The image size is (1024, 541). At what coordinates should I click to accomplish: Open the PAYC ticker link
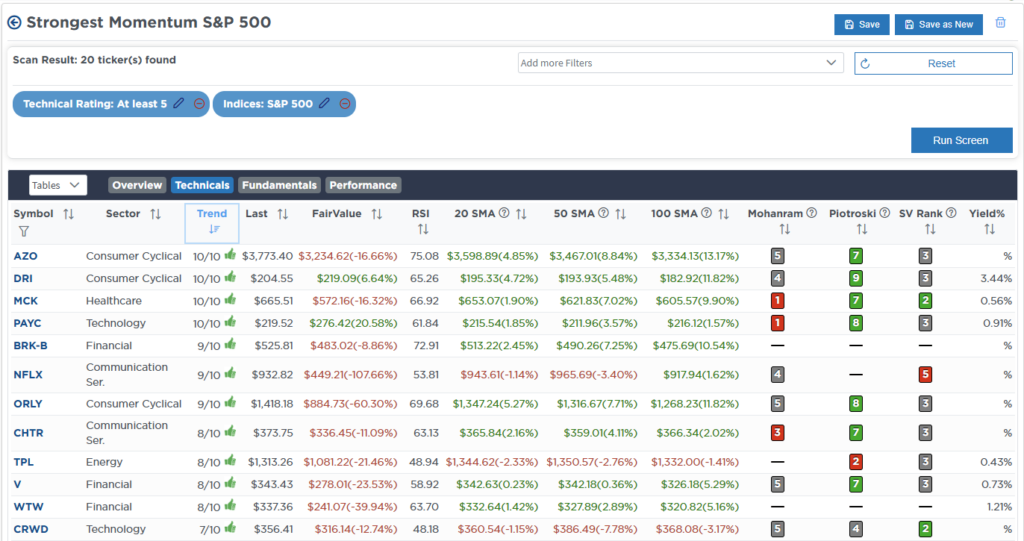pyautogui.click(x=27, y=323)
